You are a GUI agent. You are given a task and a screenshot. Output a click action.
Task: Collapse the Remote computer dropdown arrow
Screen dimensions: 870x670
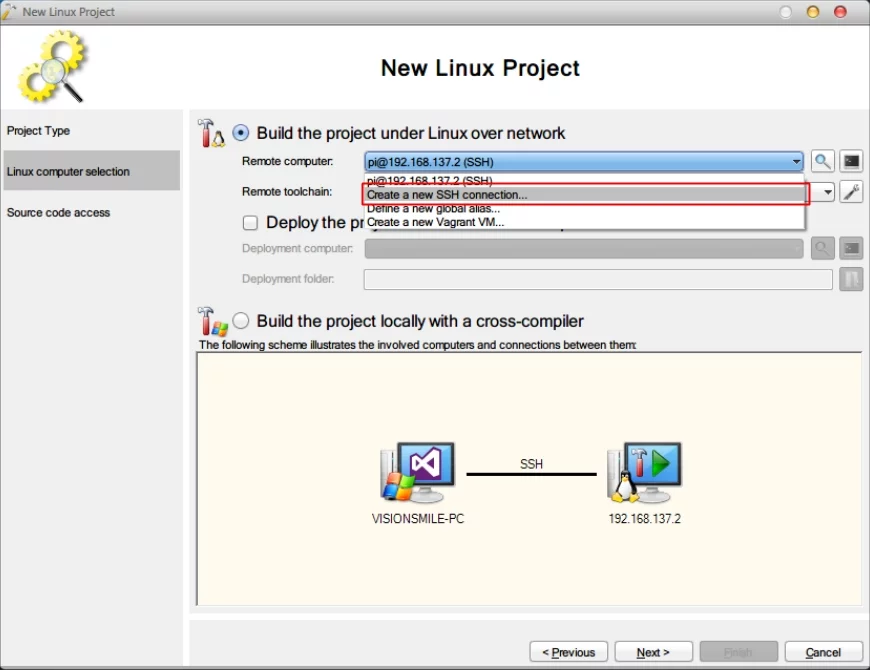[796, 162]
